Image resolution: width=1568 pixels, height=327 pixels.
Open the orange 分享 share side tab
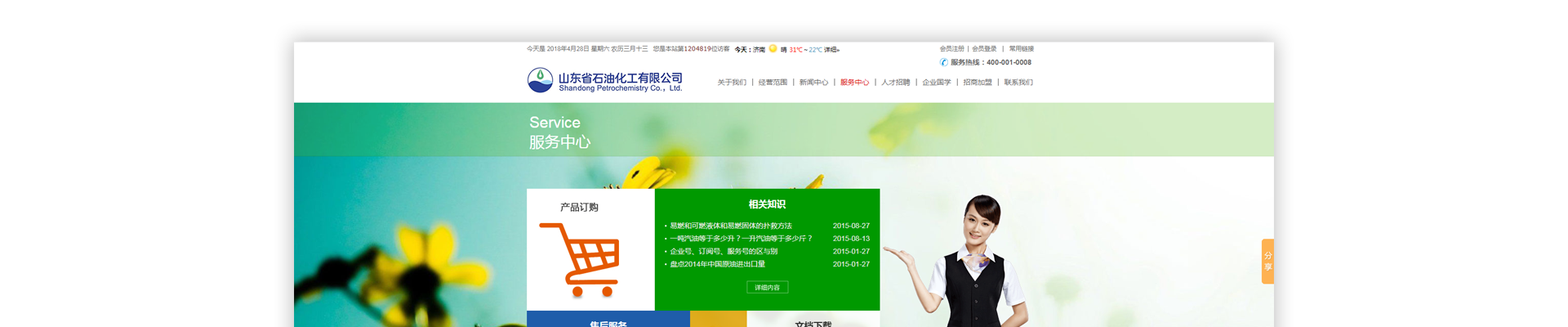1267,262
